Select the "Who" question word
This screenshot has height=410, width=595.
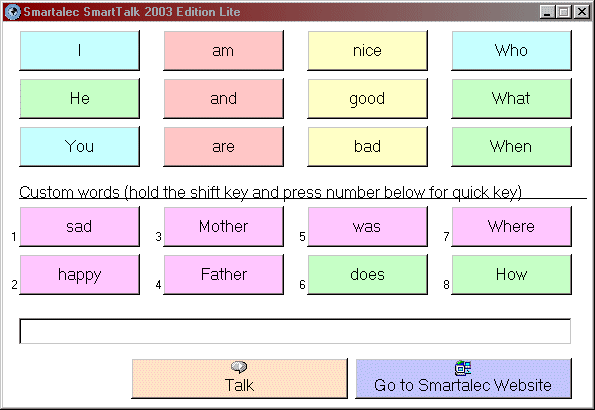(x=511, y=50)
